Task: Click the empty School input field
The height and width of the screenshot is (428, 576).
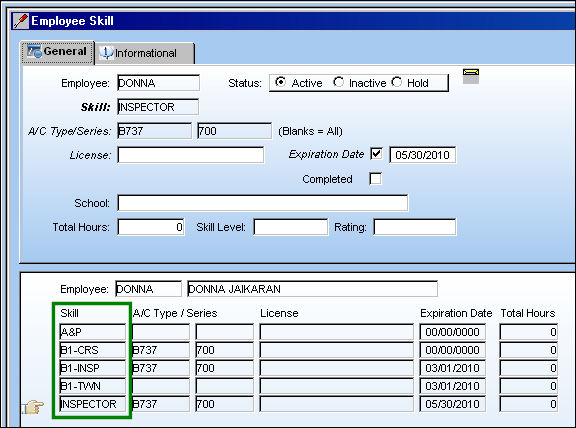Action: tap(263, 203)
